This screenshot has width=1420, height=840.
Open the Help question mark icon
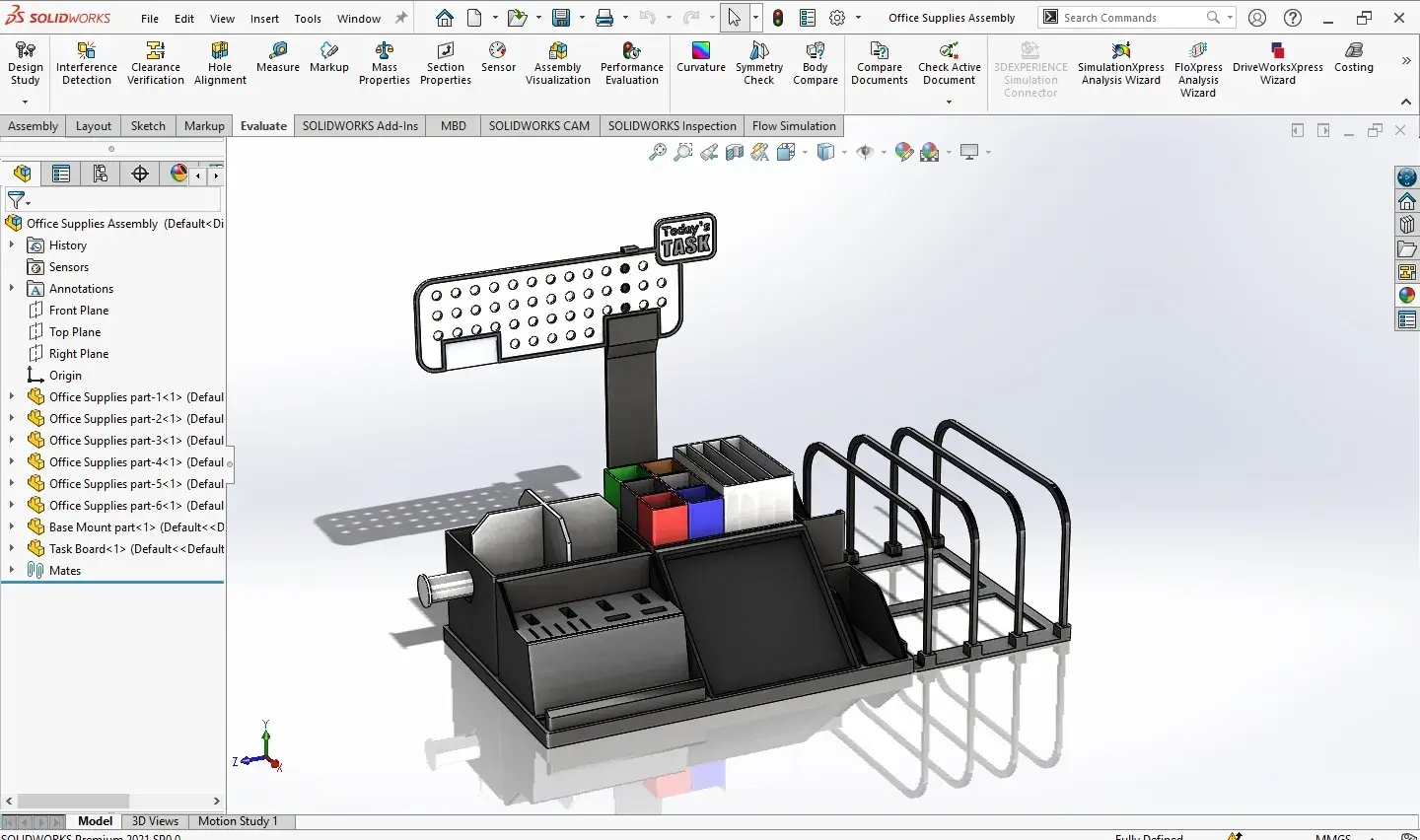pyautogui.click(x=1293, y=18)
